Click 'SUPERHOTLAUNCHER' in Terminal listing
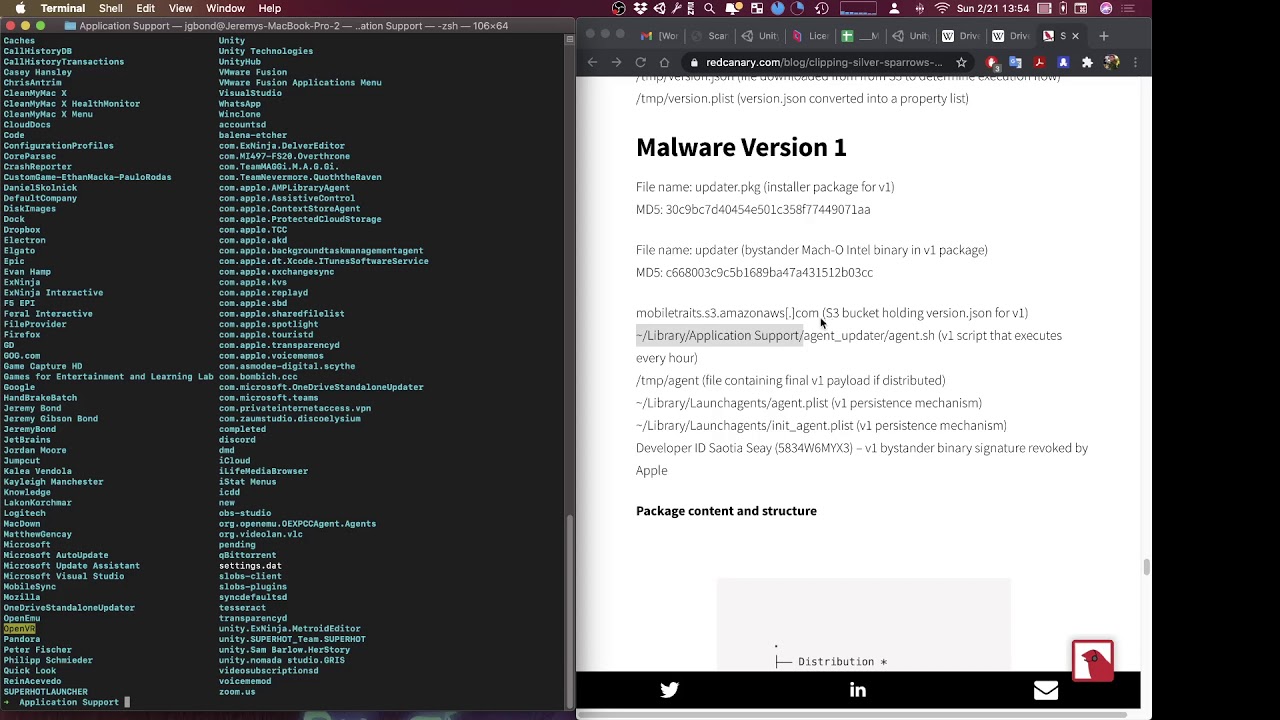Image resolution: width=1280 pixels, height=720 pixels. pyautogui.click(x=46, y=692)
